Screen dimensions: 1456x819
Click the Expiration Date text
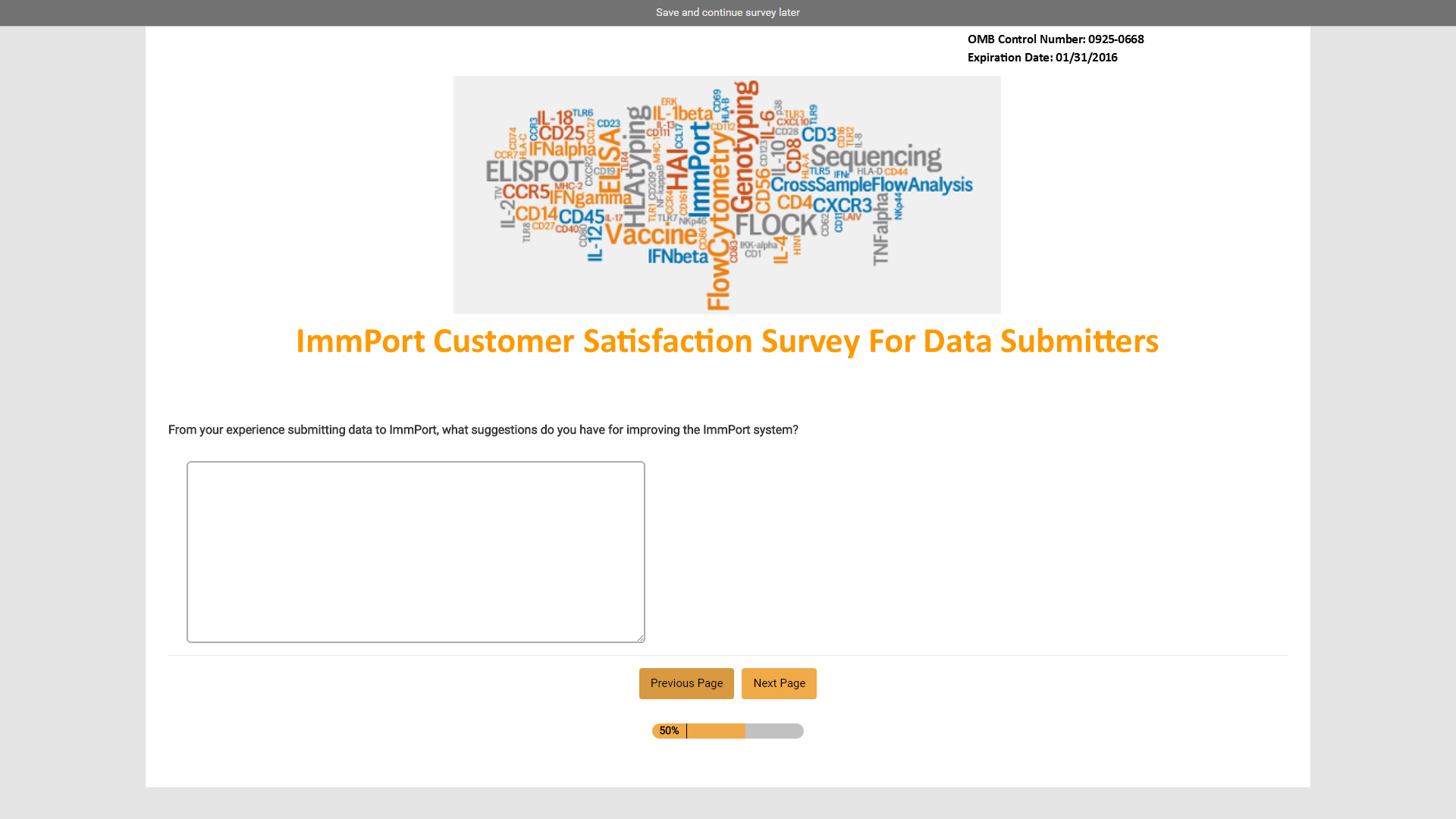coord(1042,58)
